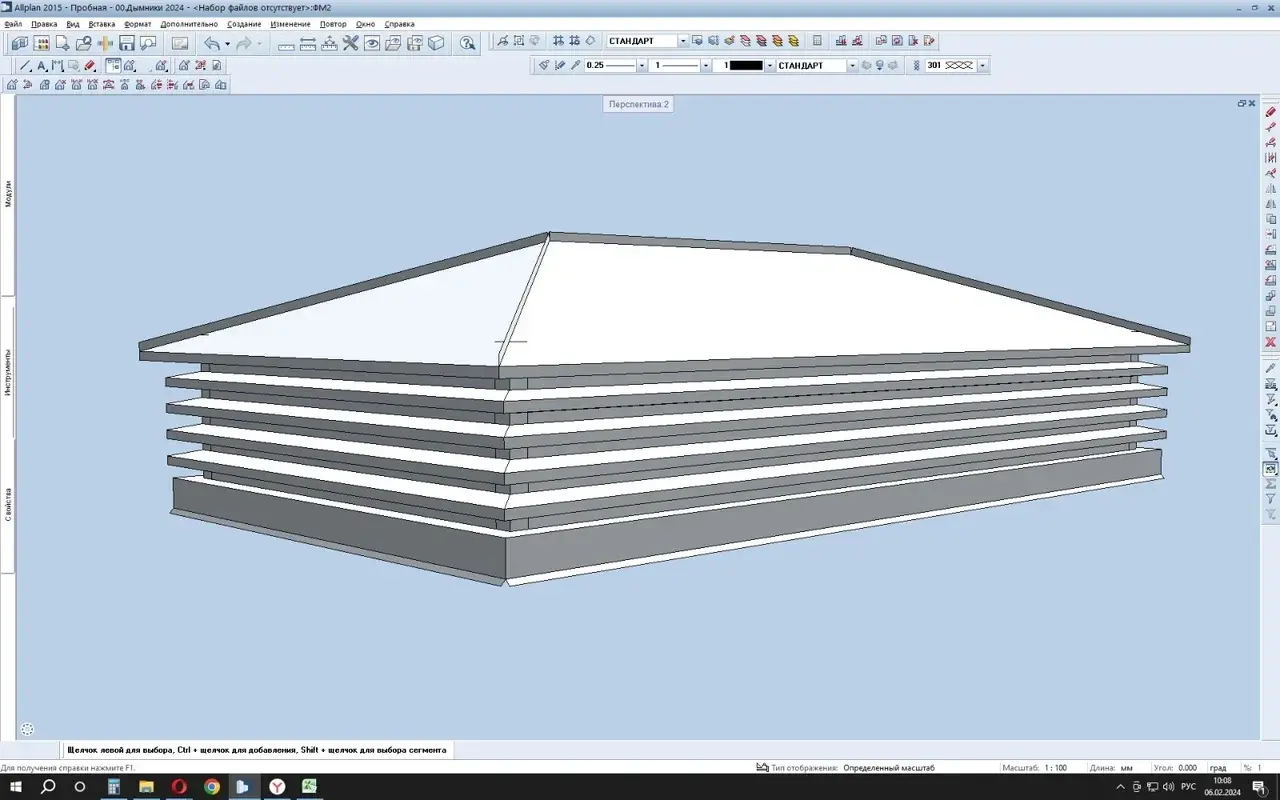Click the Save diskette icon
The image size is (1280, 800).
[x=127, y=43]
